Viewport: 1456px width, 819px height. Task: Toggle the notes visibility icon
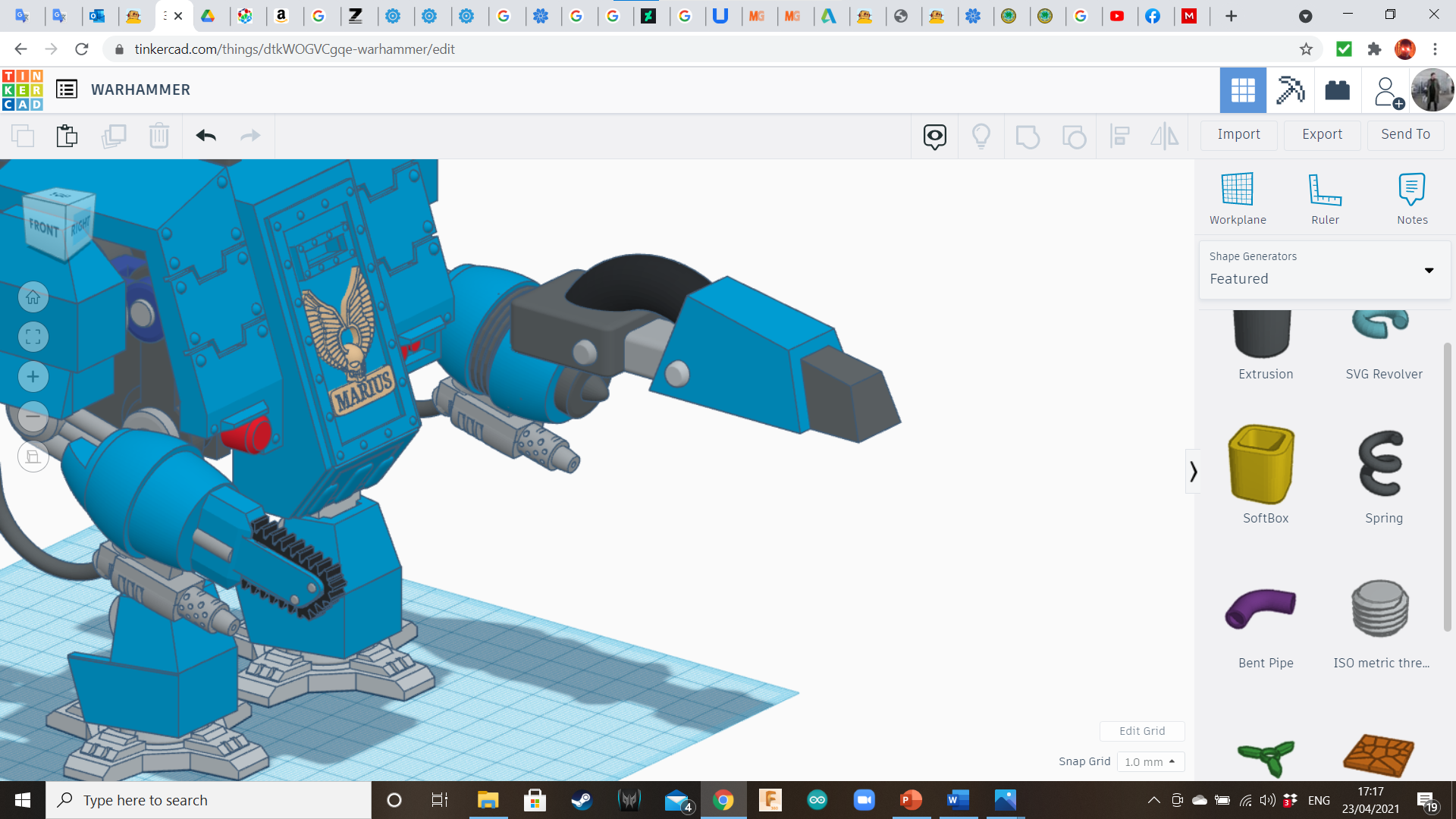pos(935,136)
